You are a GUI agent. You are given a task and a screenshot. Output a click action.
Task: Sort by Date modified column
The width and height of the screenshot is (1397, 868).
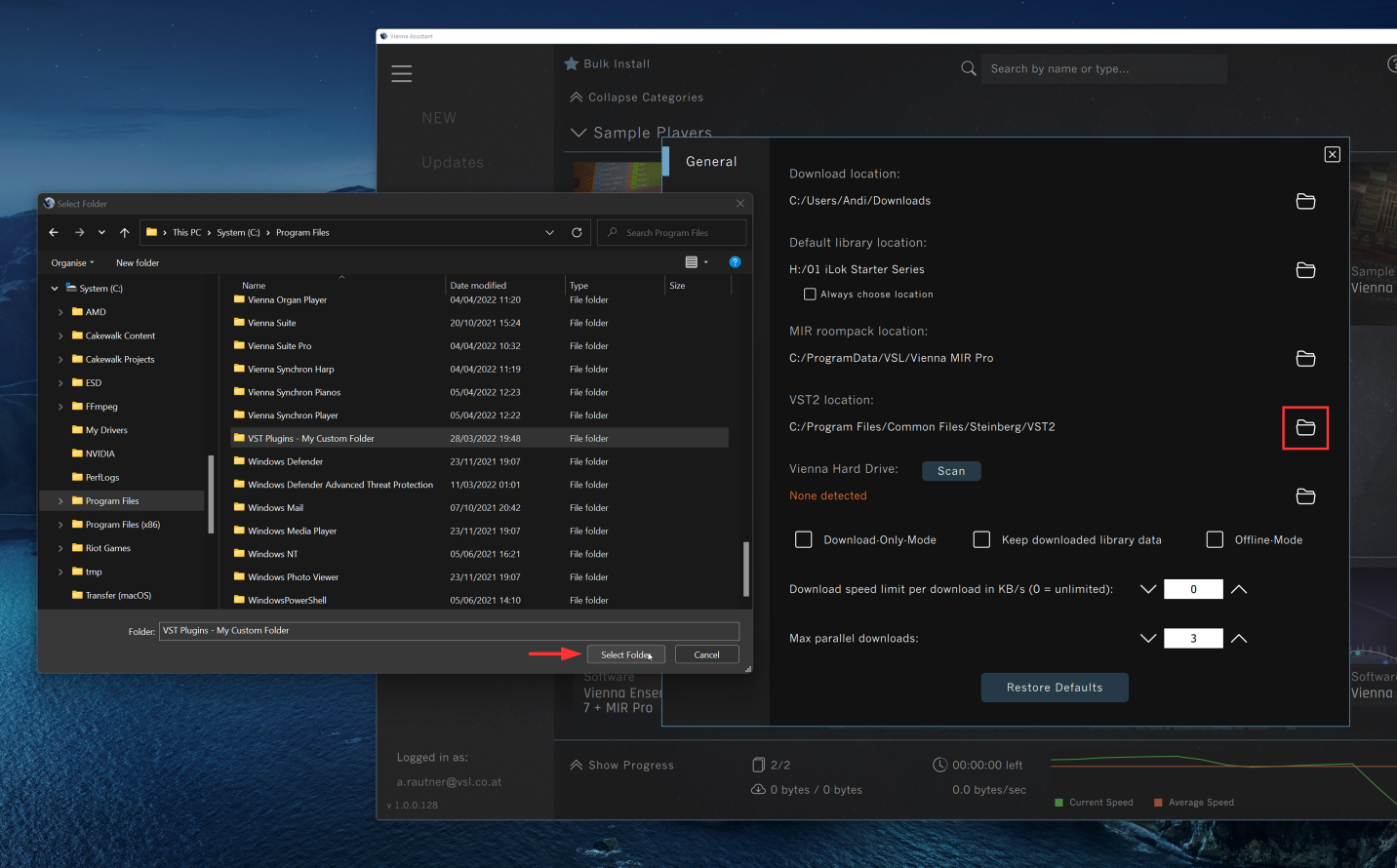[478, 286]
